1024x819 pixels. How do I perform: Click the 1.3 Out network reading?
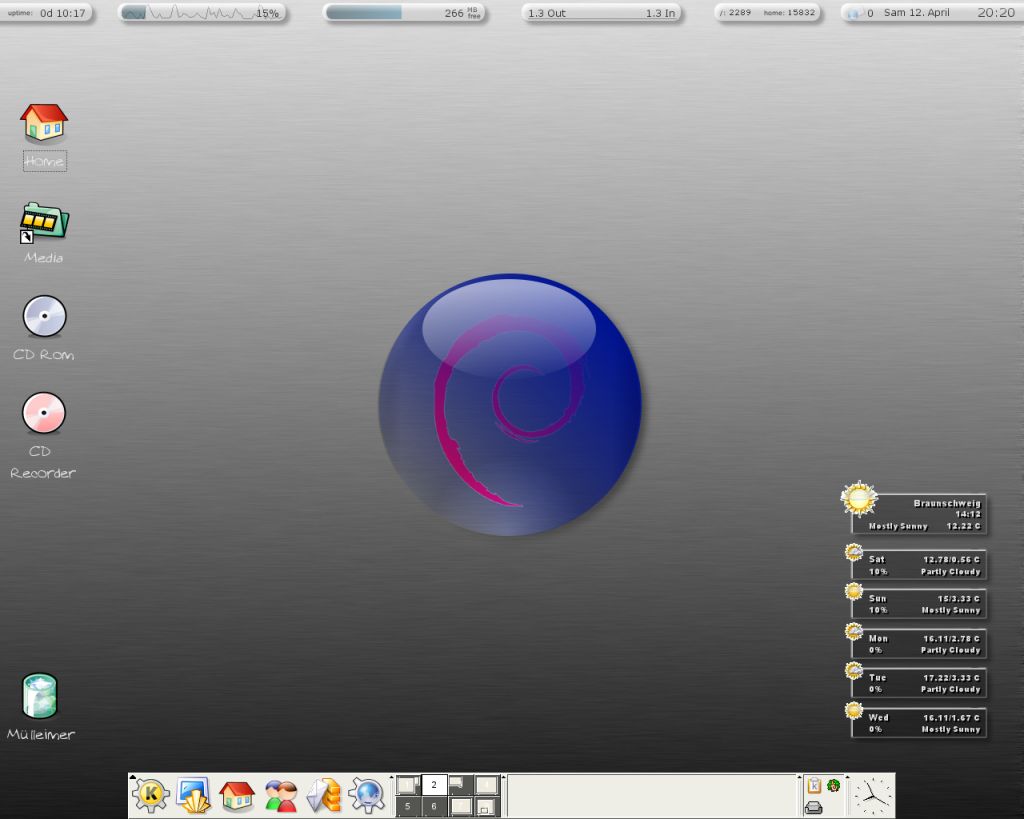[547, 13]
